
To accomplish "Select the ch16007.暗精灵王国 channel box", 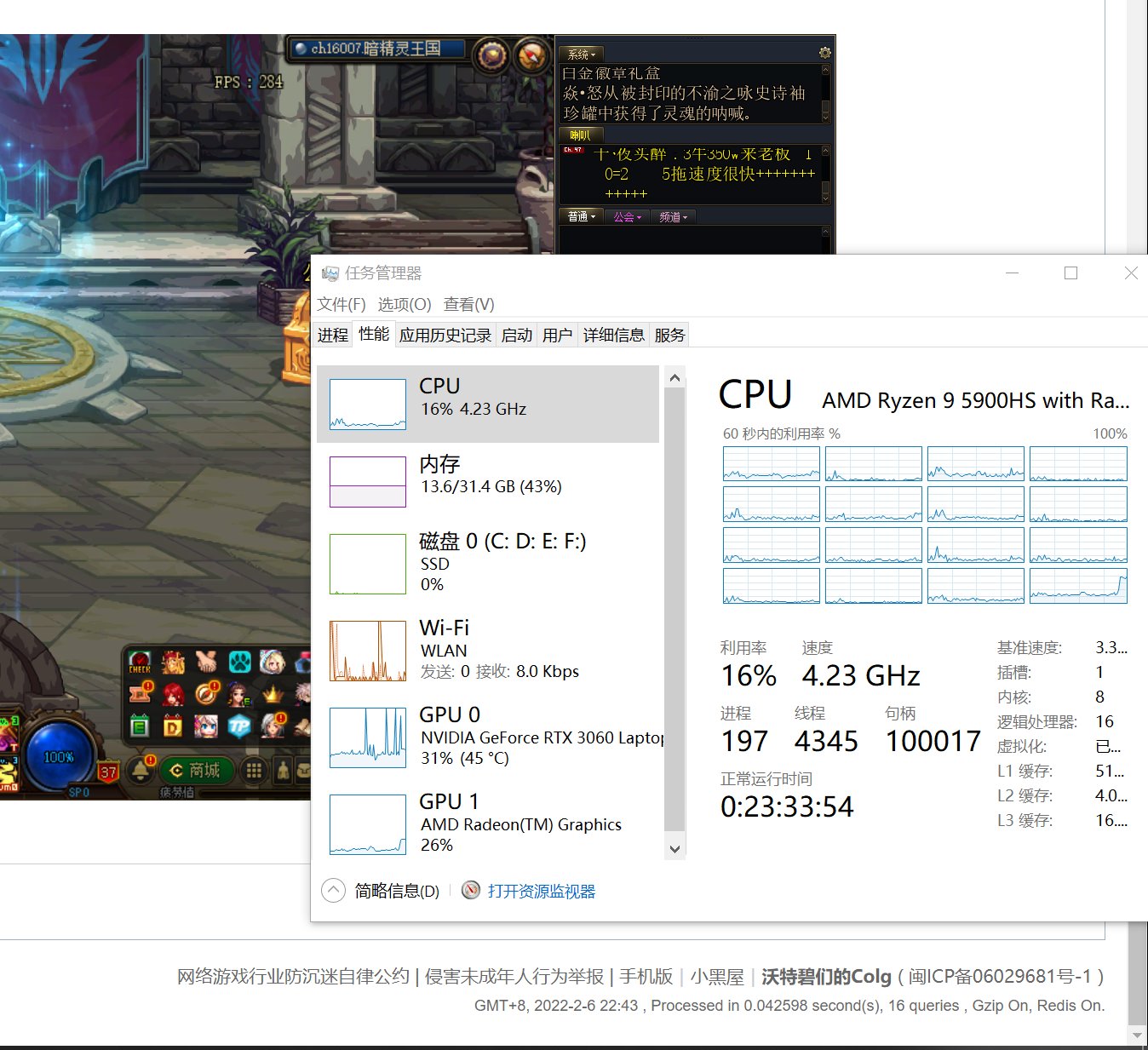I will click(379, 49).
